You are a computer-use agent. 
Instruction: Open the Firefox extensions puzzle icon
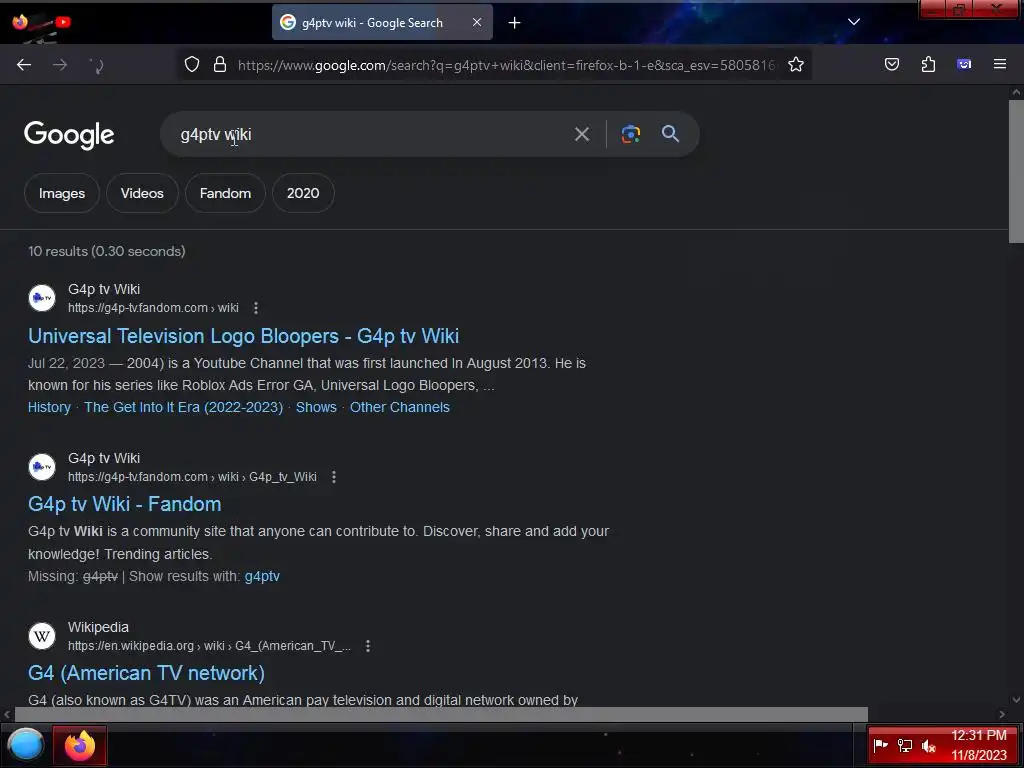point(928,64)
